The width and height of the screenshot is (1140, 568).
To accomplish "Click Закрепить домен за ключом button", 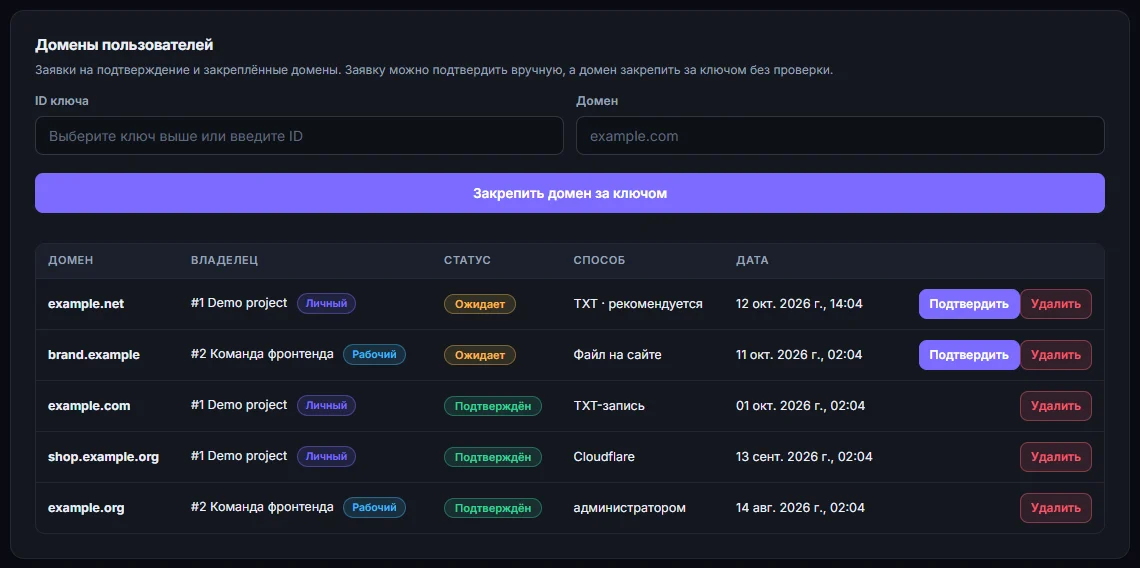I will coord(570,193).
